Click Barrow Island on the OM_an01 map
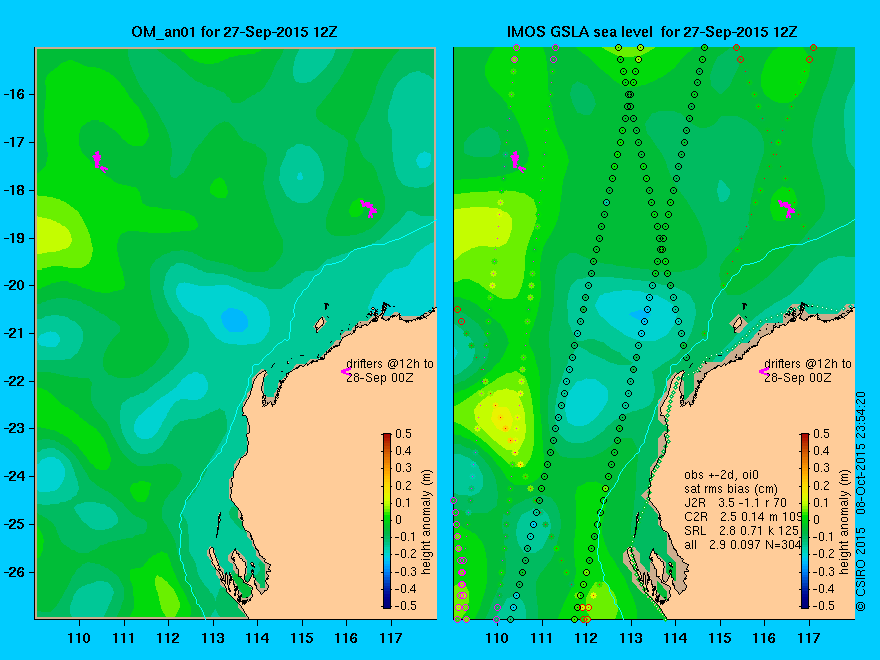880x660 pixels. coord(320,324)
